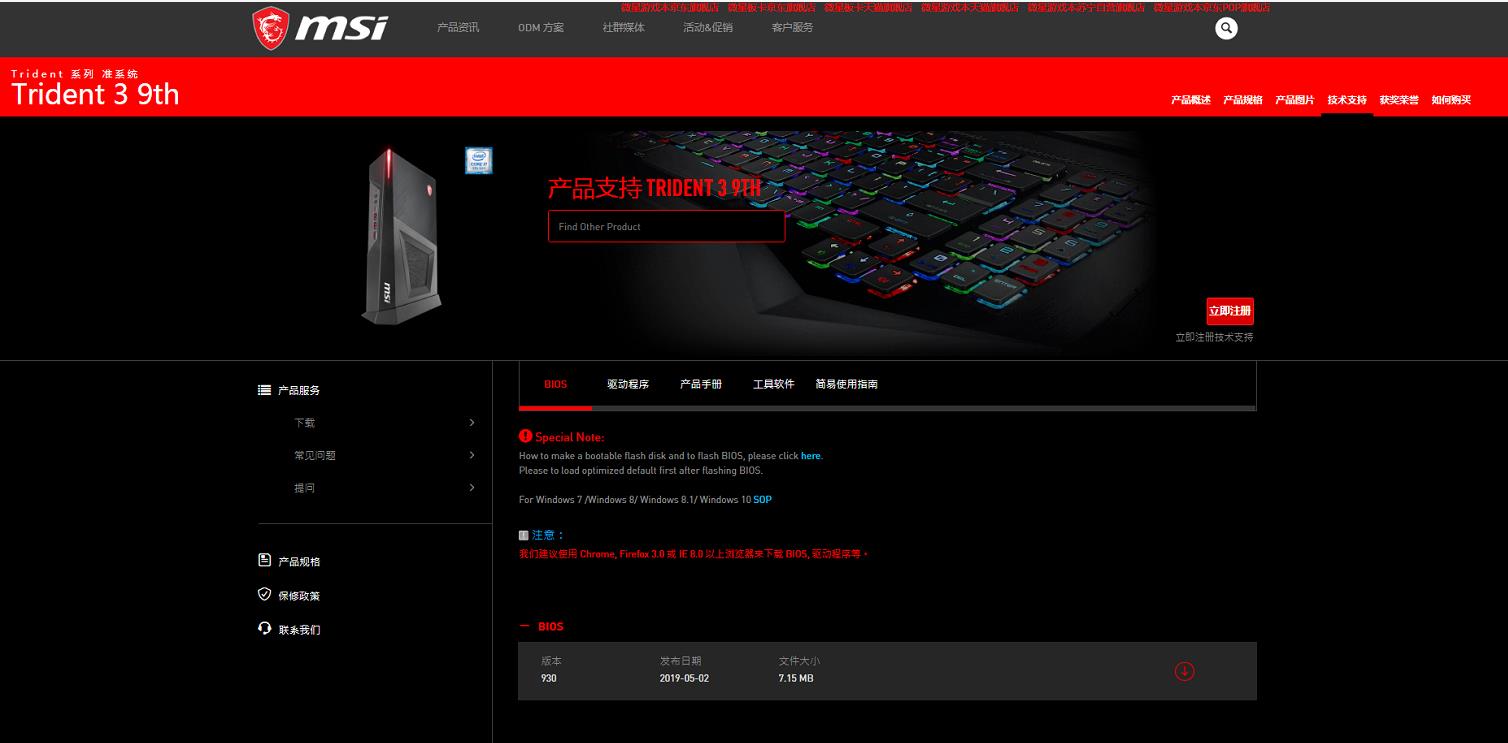The image size is (1508, 743).
Task: Open search with the magnifier icon
Action: pyautogui.click(x=1226, y=29)
